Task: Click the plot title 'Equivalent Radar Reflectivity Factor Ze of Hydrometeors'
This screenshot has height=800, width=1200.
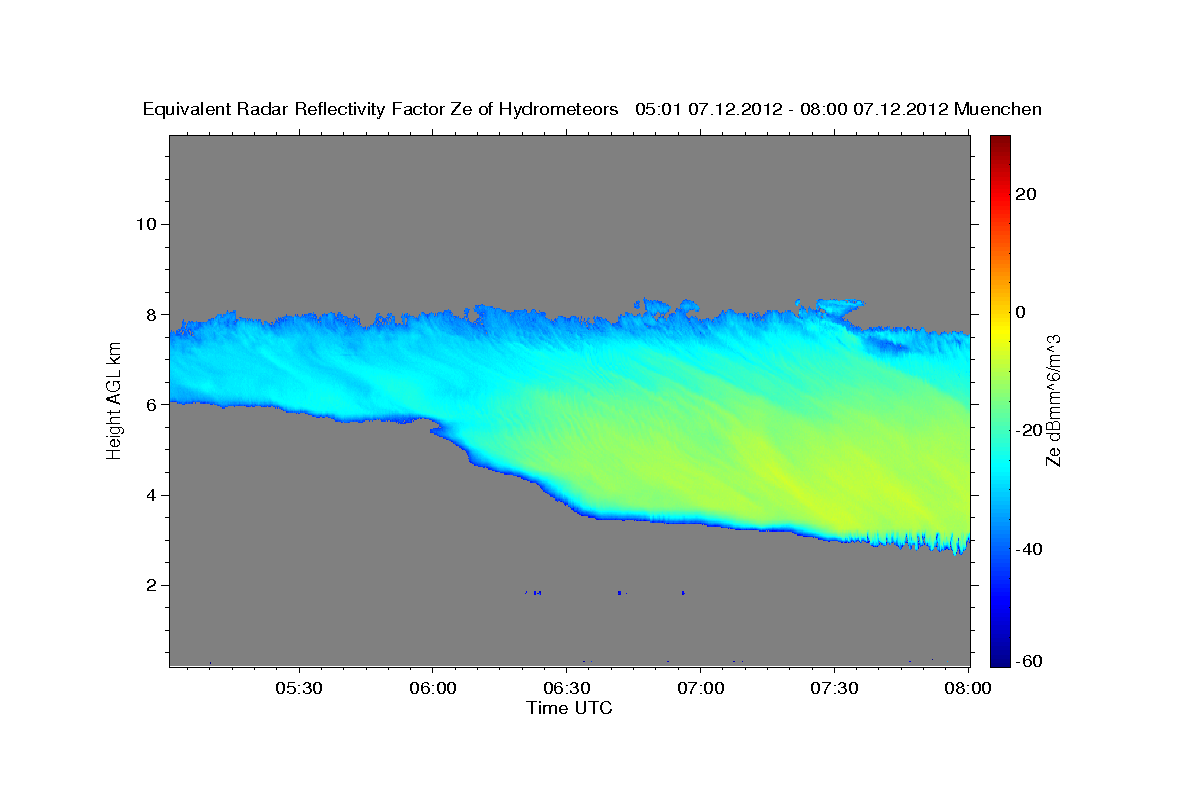Action: 381,109
